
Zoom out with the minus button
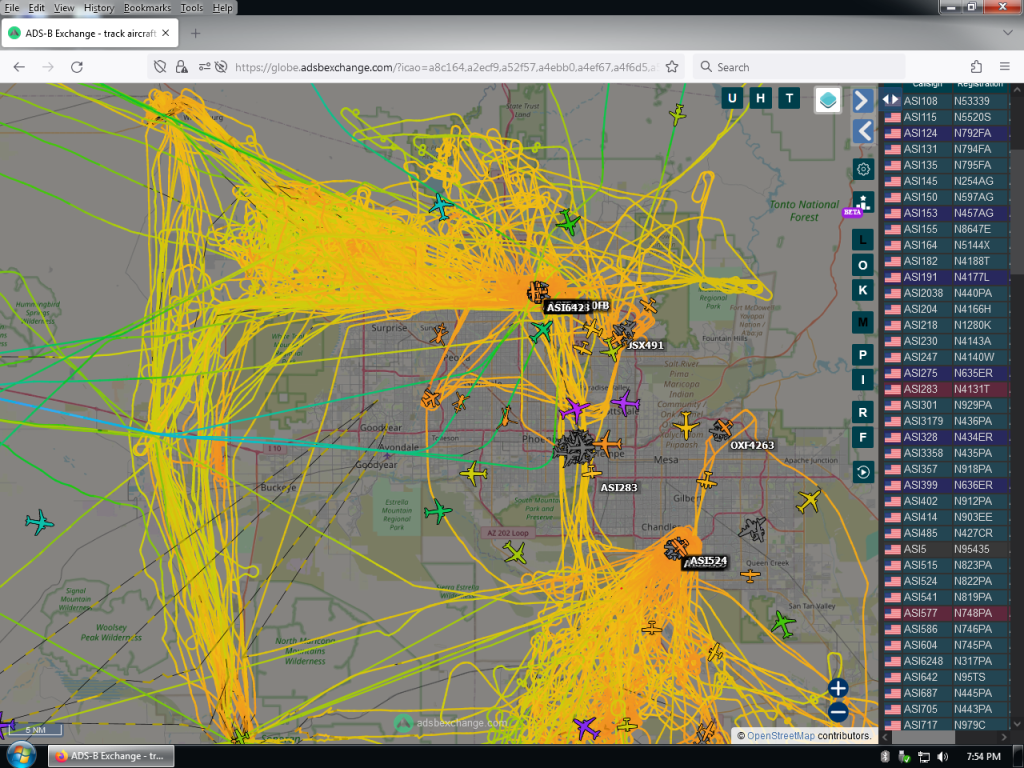click(x=838, y=712)
